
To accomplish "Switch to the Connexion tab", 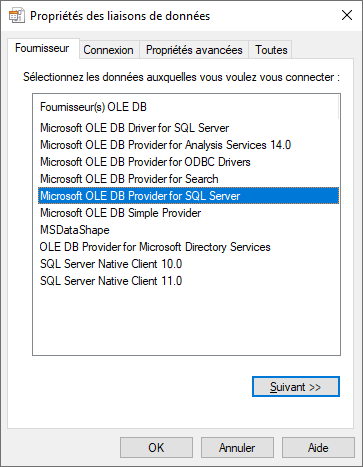I will [x=108, y=50].
